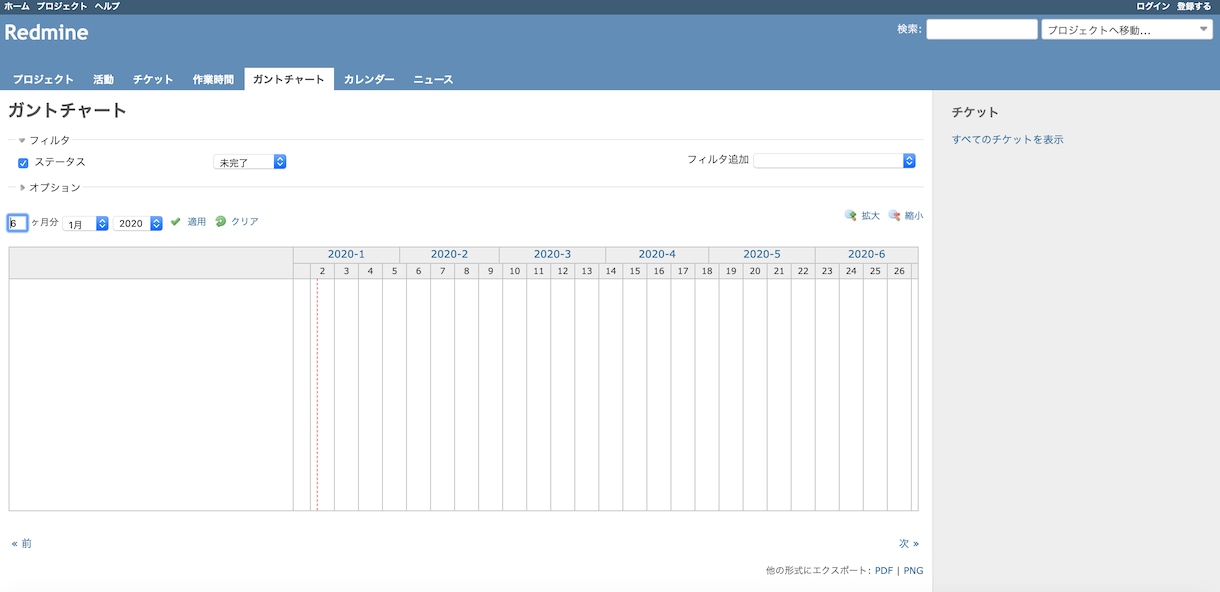Click week number 10 header cell

[x=514, y=271]
